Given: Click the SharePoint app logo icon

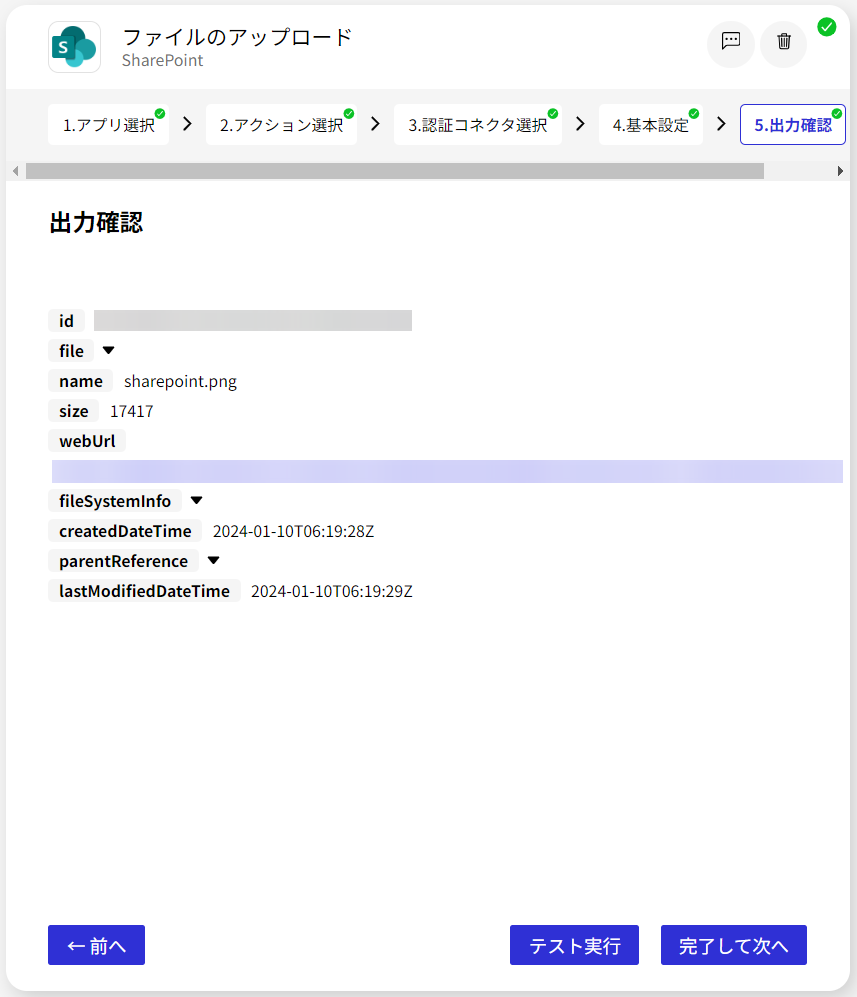Looking at the screenshot, I should point(74,47).
